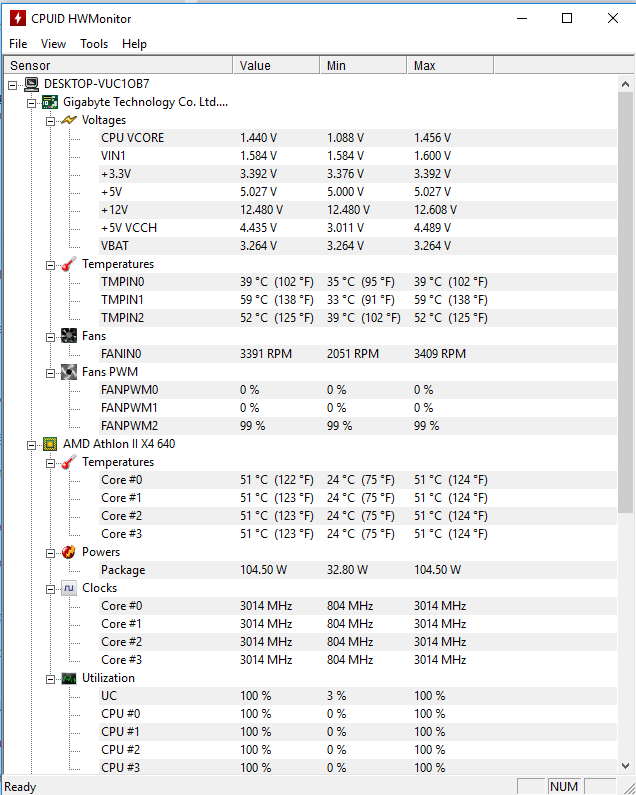Collapse the DESKTOP-VUC1OB7 root node
Image resolution: width=636 pixels, height=795 pixels.
12,84
